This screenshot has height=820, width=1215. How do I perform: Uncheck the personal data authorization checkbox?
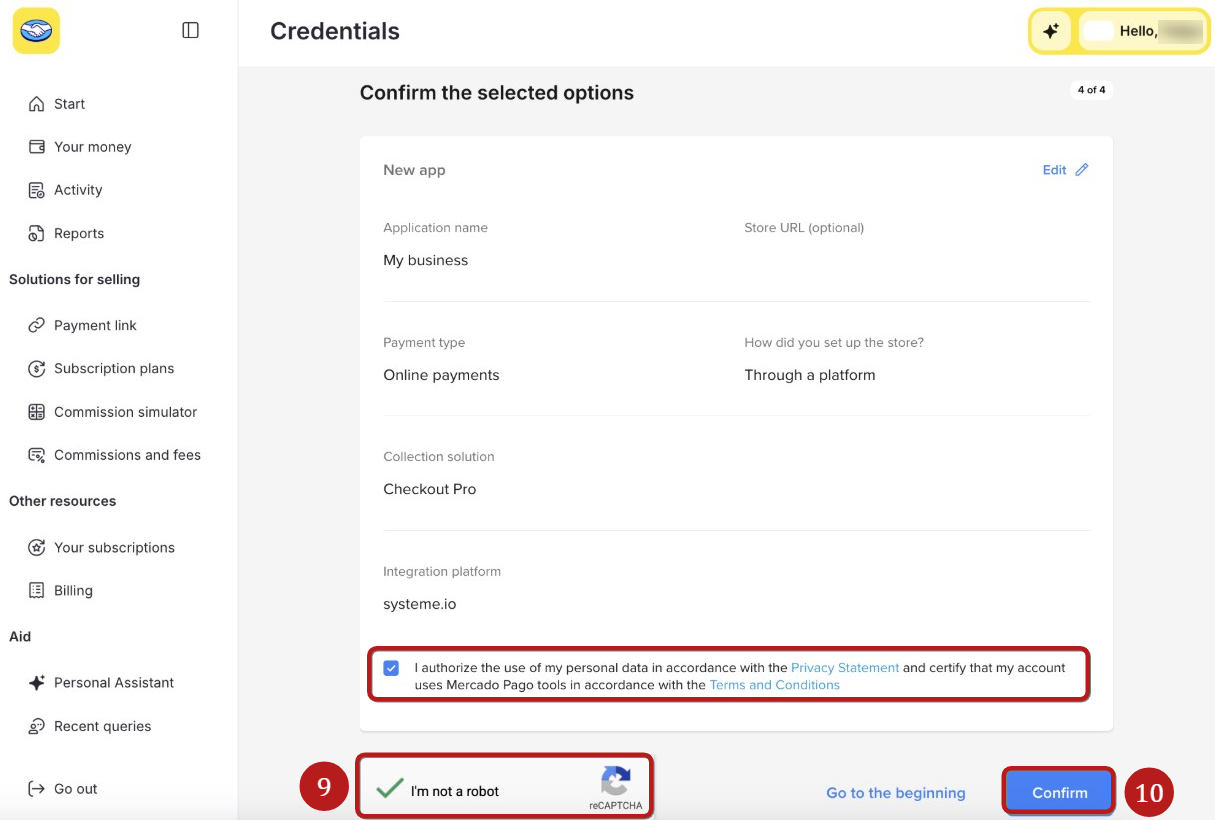tap(391, 668)
